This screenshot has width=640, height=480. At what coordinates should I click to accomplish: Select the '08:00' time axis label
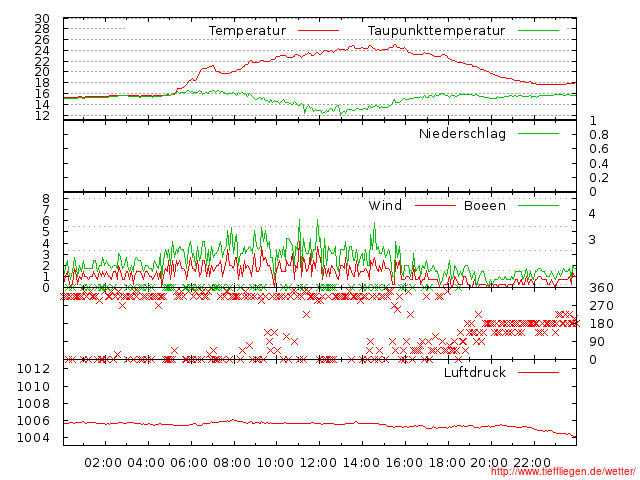click(x=232, y=463)
